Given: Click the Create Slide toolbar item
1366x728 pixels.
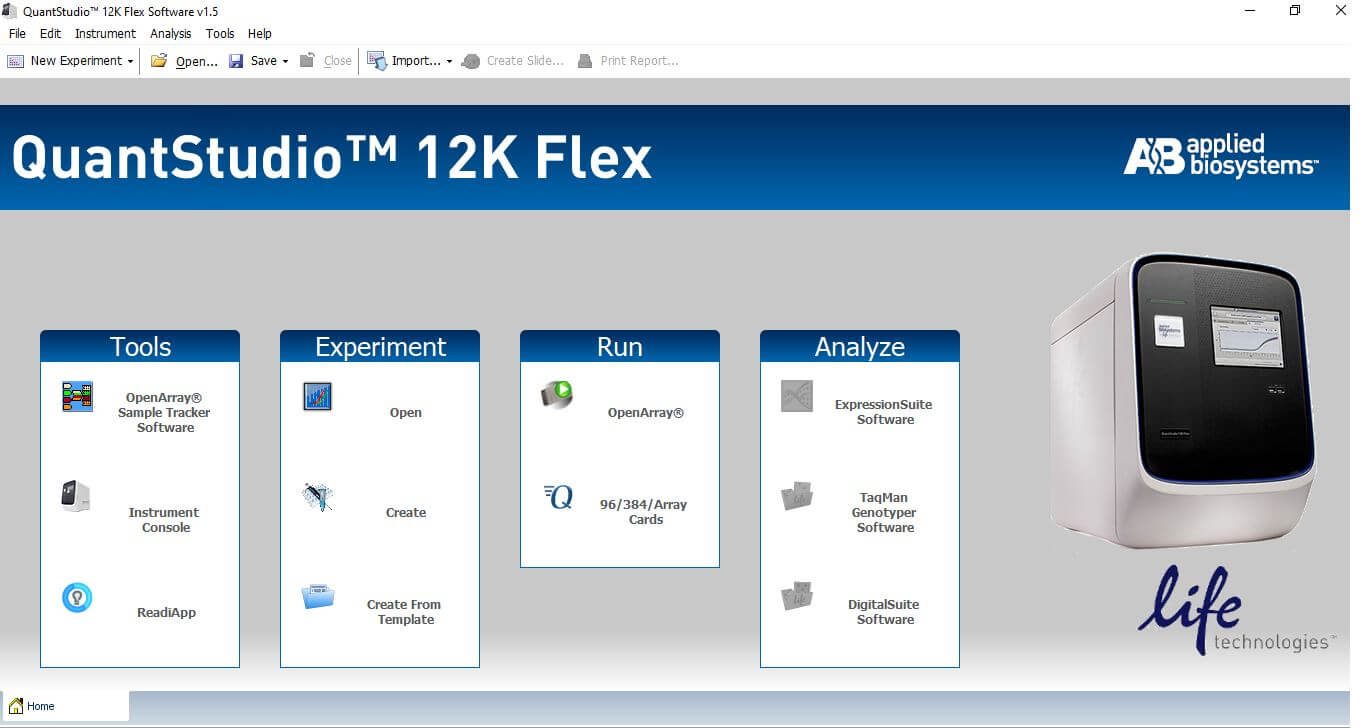Looking at the screenshot, I should coord(512,61).
